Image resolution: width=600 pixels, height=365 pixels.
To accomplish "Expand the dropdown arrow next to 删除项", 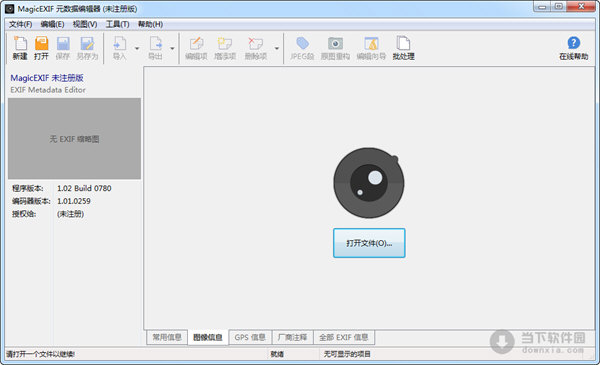I will pyautogui.click(x=277, y=49).
